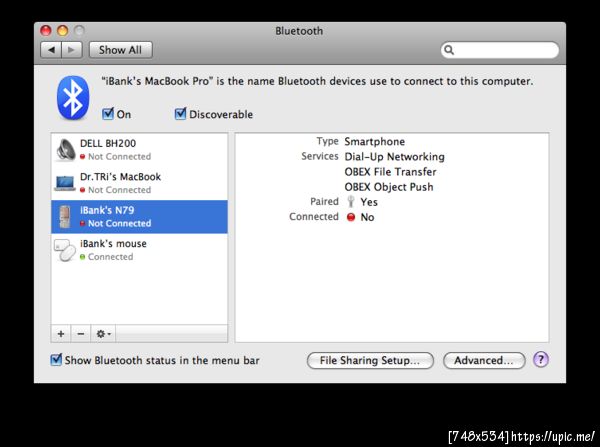Toggle the Bluetooth On checkbox

pyautogui.click(x=108, y=114)
